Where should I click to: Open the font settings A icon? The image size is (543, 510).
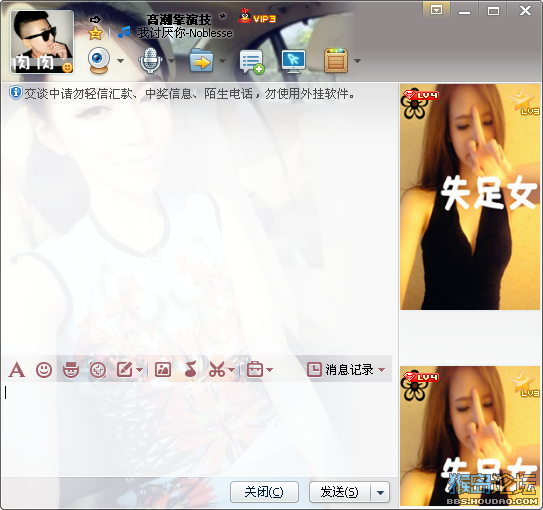[17, 370]
